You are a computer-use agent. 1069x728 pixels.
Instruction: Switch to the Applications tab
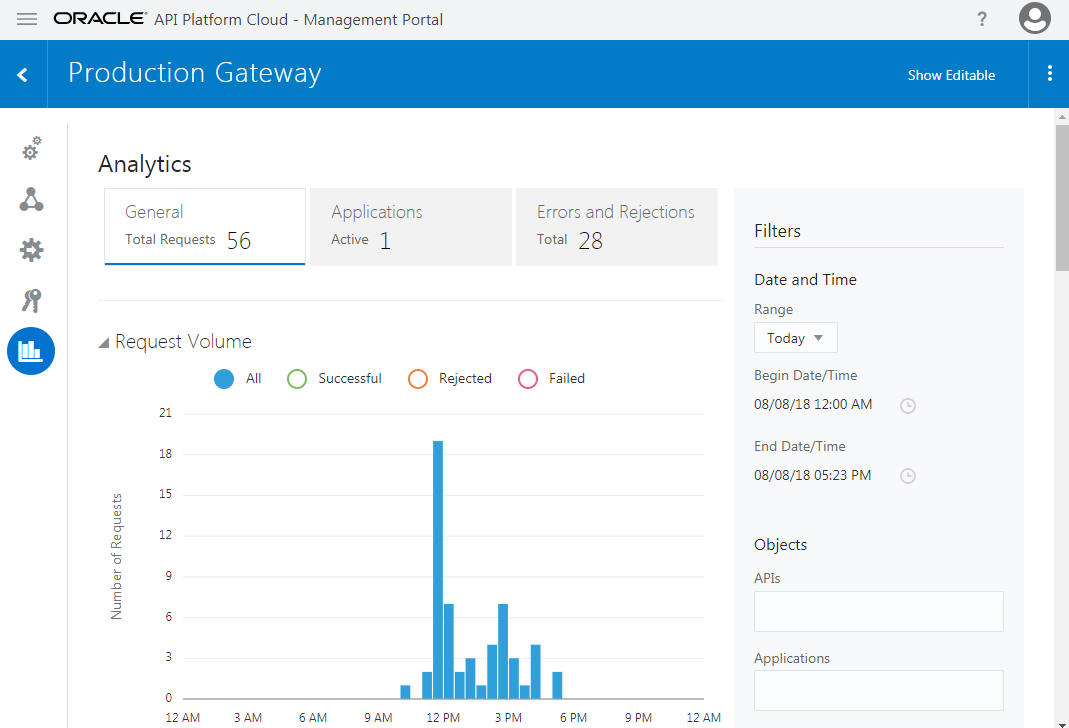[410, 226]
